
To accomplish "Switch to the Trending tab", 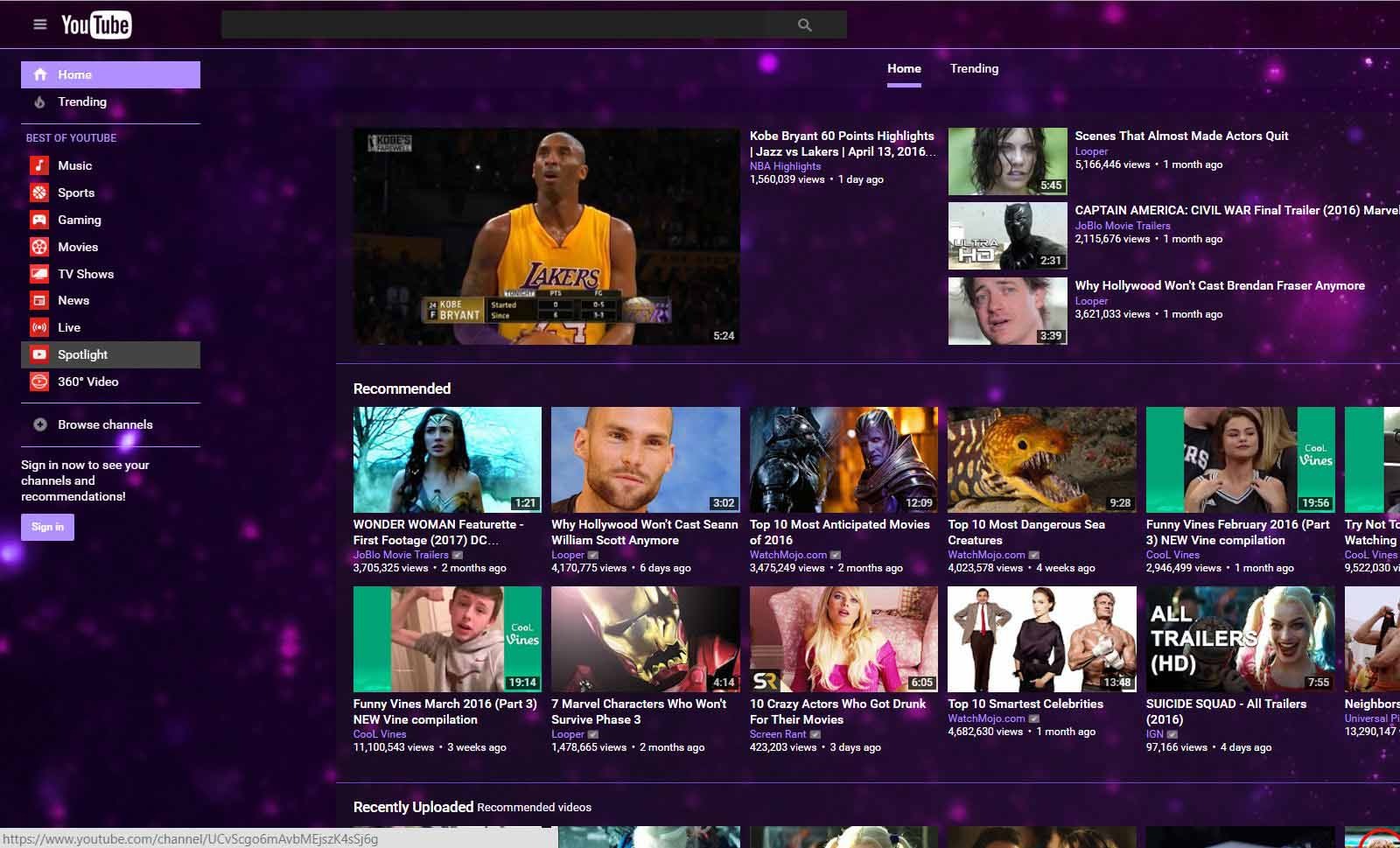I will click(x=974, y=69).
